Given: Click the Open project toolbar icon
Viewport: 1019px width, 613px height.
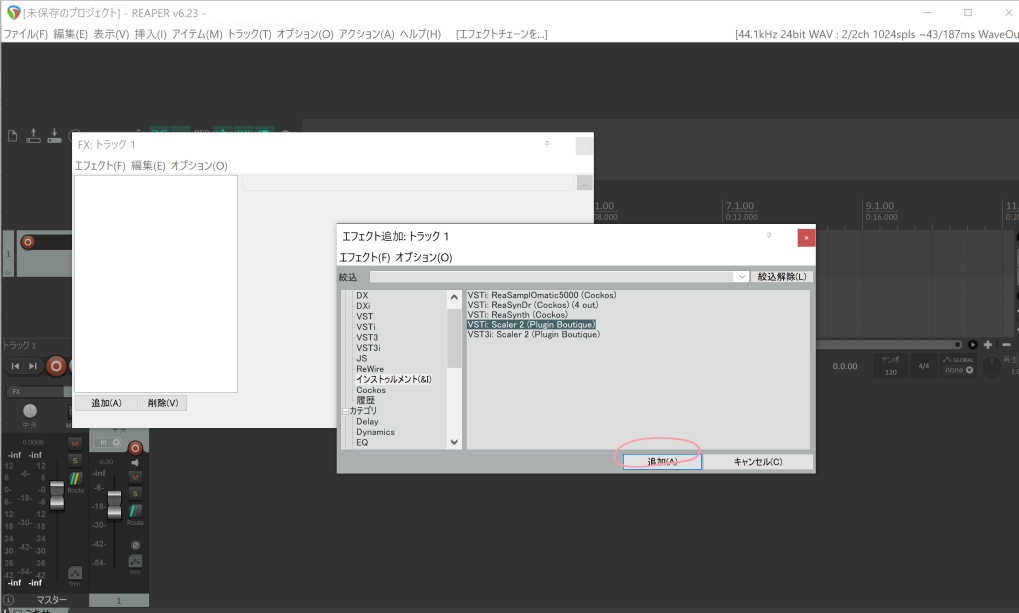Looking at the screenshot, I should click(33, 136).
